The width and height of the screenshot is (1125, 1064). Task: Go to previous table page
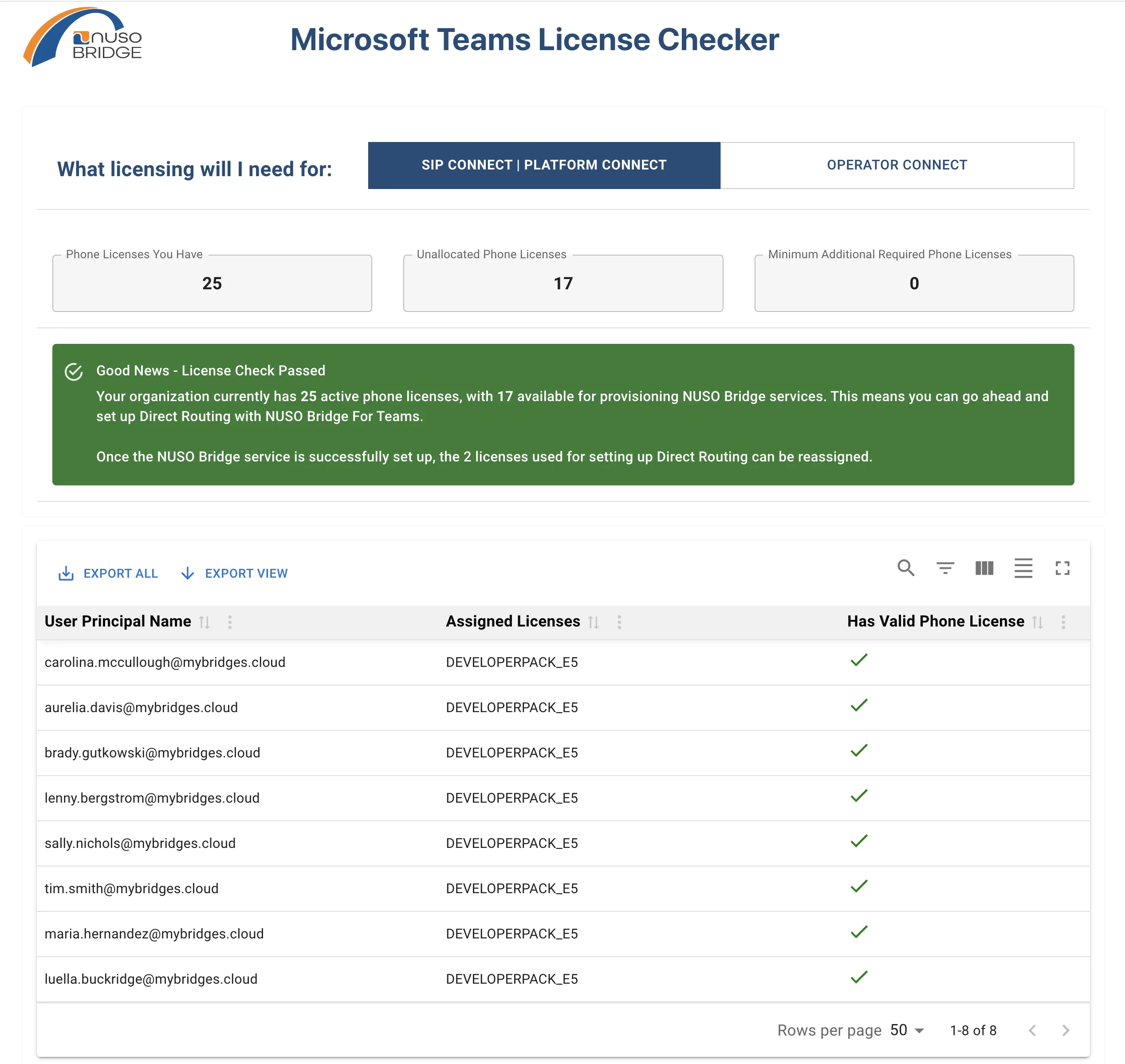click(1032, 1031)
